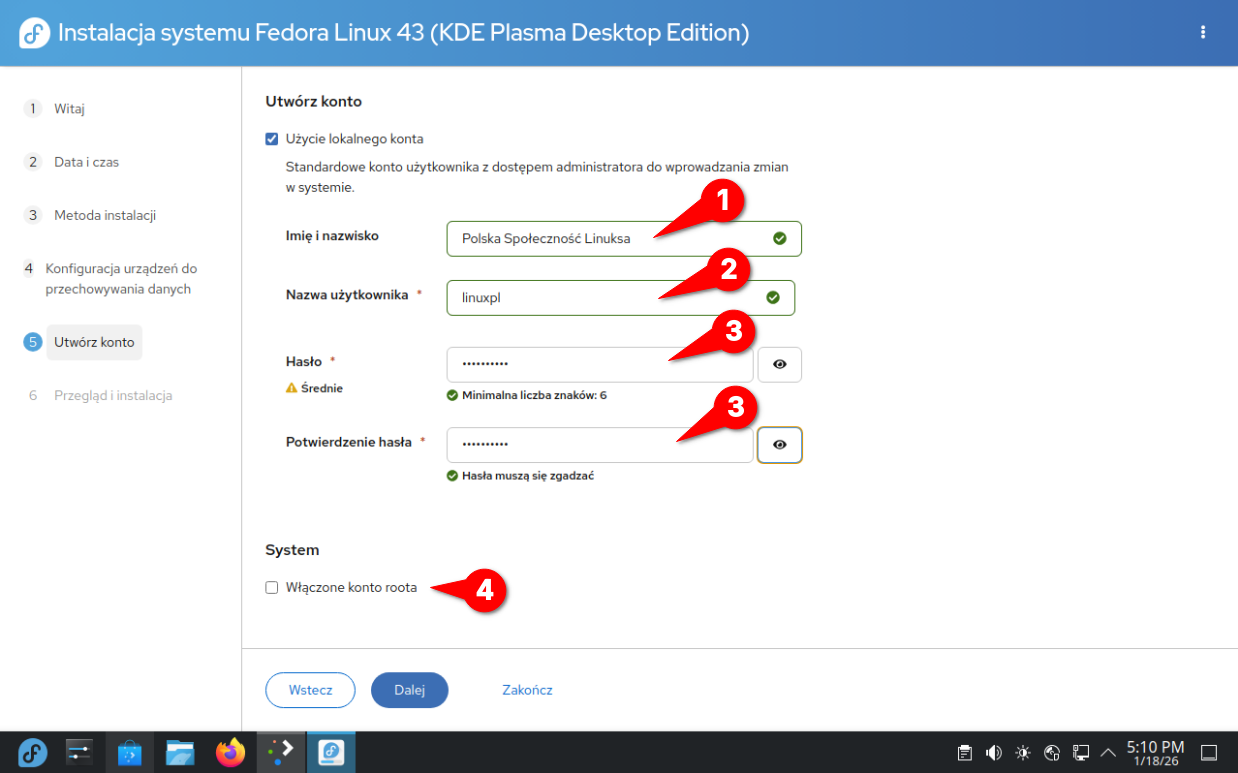Open the file manager from the taskbar
This screenshot has width=1238, height=773.
click(x=180, y=752)
